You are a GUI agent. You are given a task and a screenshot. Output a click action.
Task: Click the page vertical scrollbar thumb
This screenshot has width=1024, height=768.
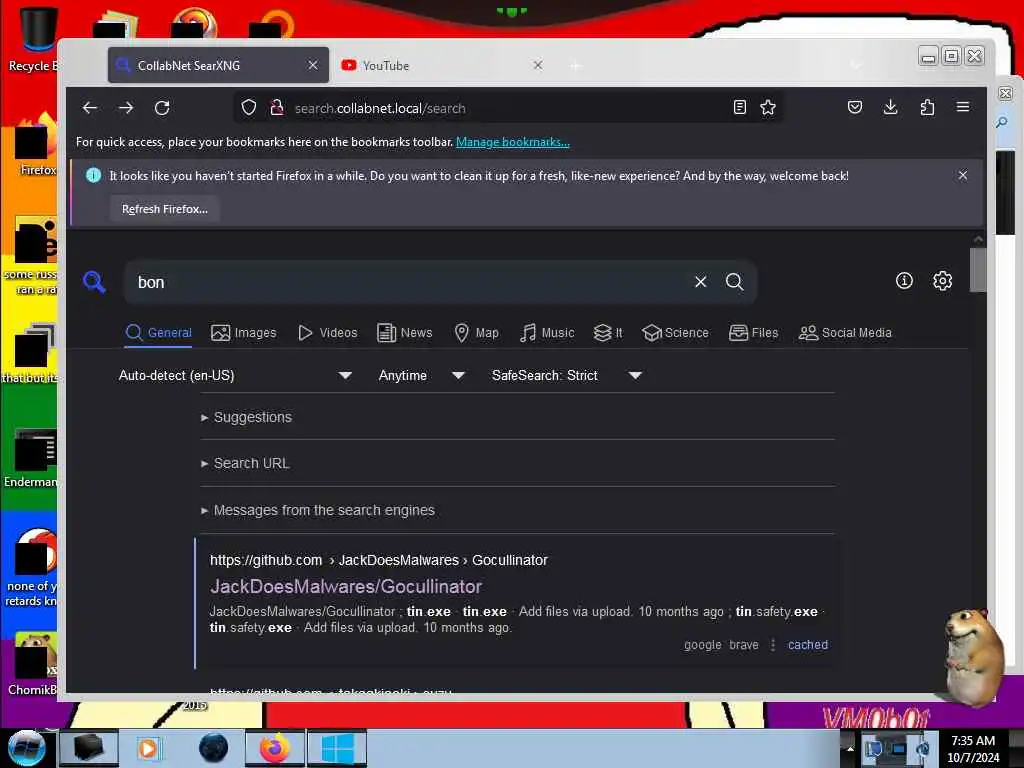pos(978,270)
